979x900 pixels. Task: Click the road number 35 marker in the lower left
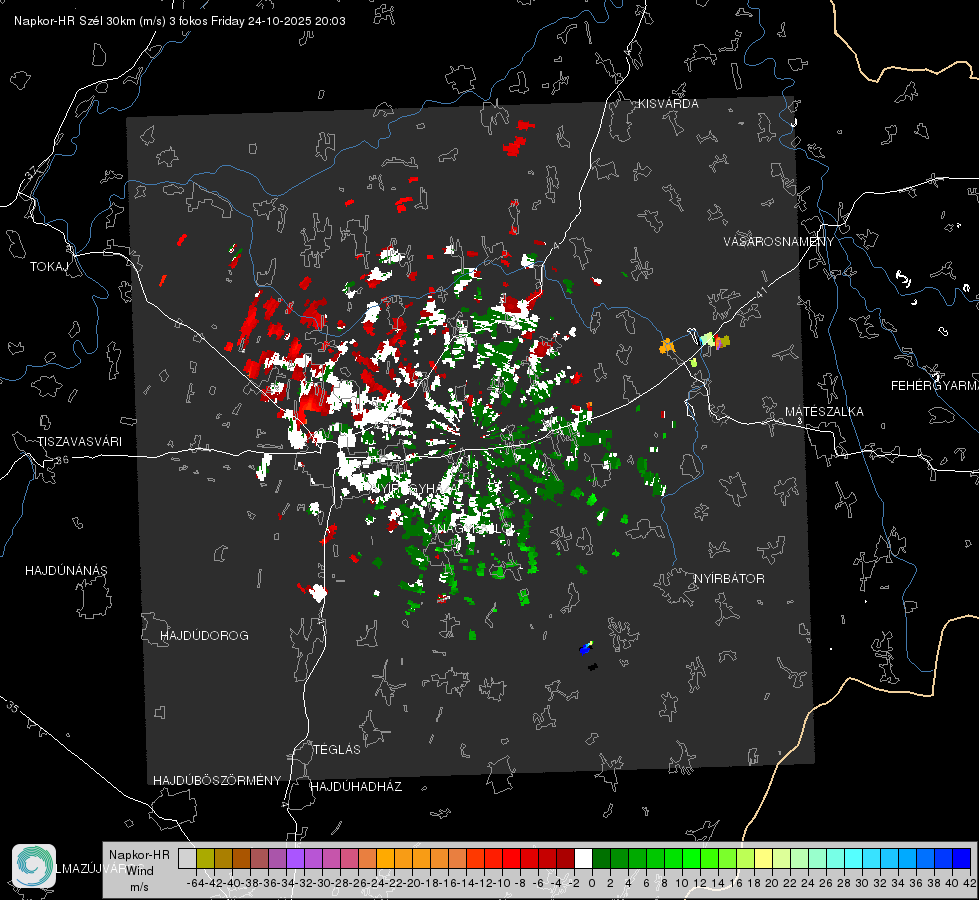pyautogui.click(x=13, y=707)
